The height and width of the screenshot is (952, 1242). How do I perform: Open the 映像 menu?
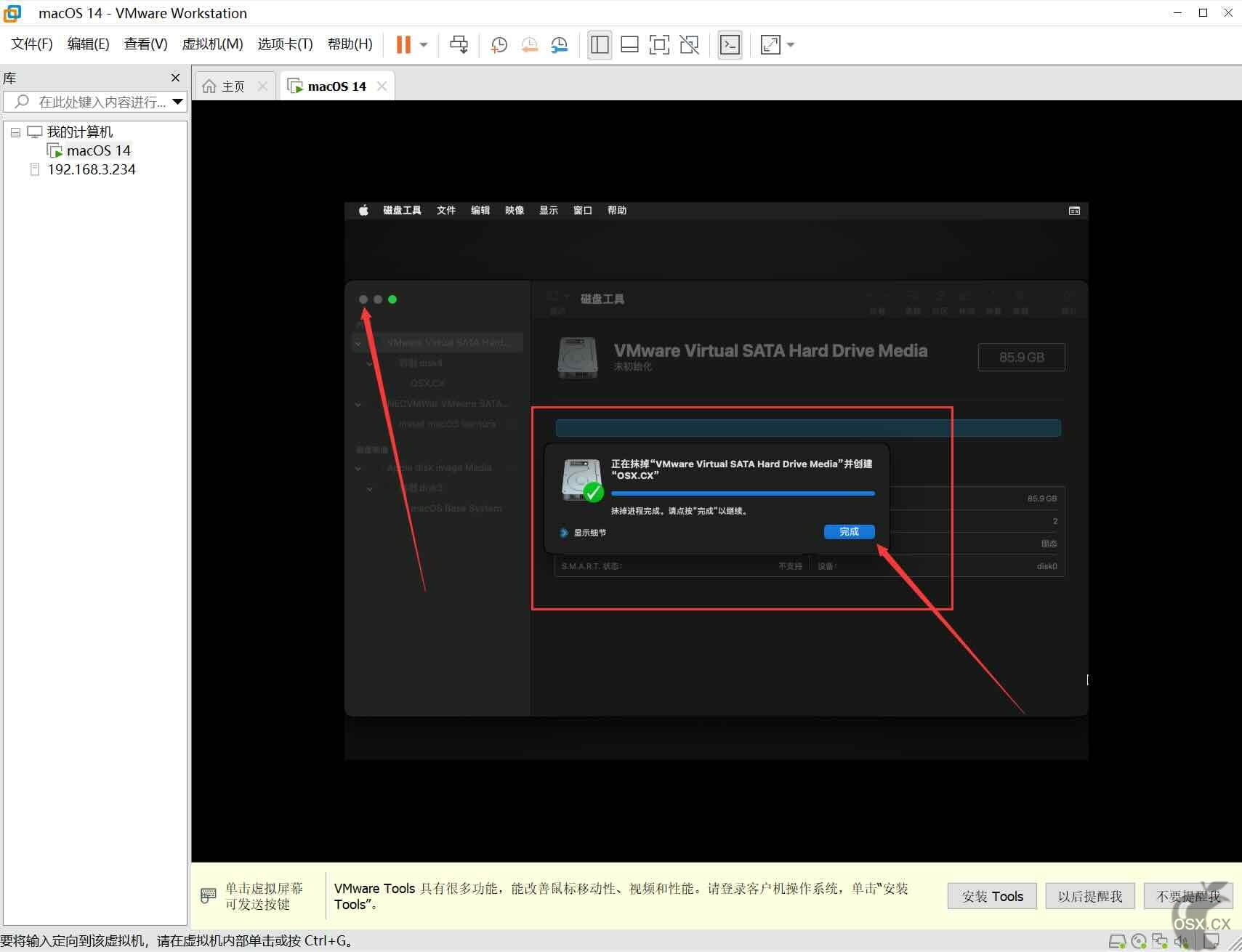coord(515,211)
